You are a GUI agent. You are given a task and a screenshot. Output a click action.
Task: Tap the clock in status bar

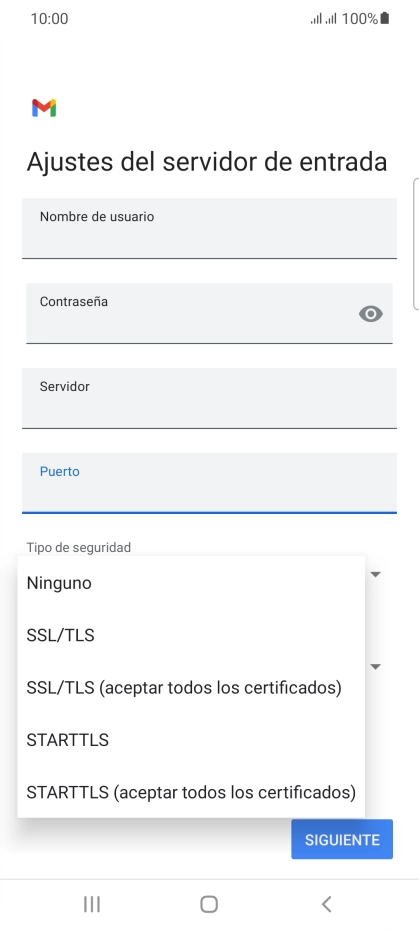pos(49,19)
